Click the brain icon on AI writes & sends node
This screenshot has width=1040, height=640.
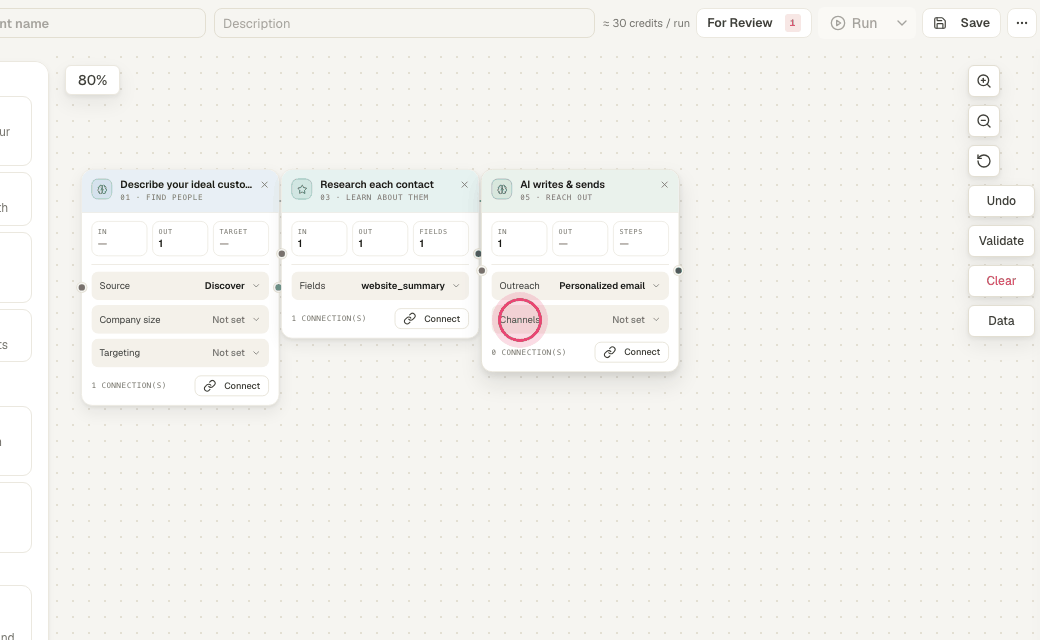502,189
